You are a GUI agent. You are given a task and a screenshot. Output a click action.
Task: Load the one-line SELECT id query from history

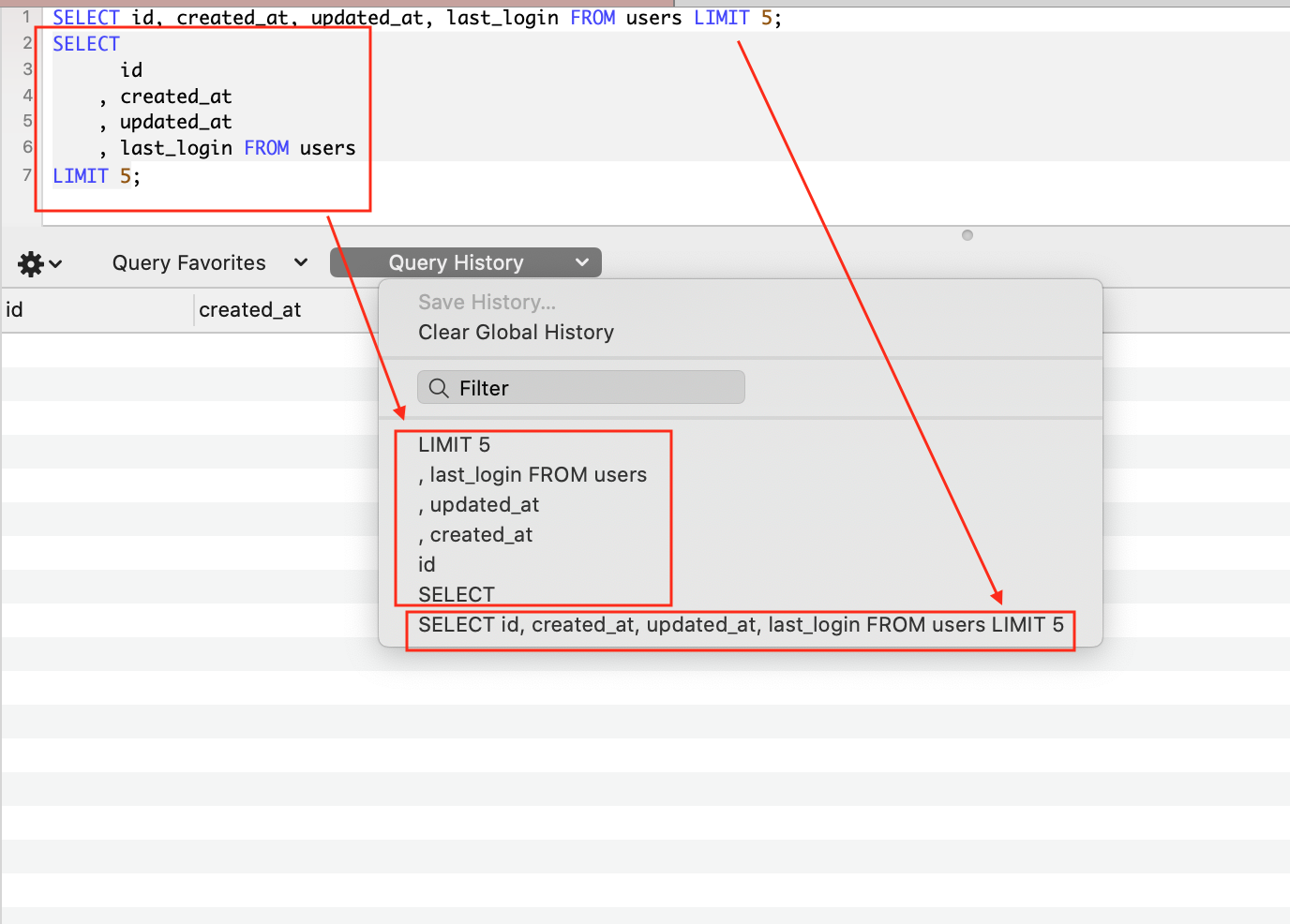point(741,625)
